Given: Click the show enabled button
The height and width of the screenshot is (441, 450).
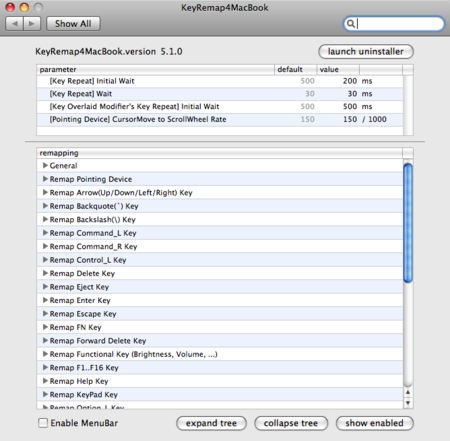Looking at the screenshot, I should [x=375, y=423].
